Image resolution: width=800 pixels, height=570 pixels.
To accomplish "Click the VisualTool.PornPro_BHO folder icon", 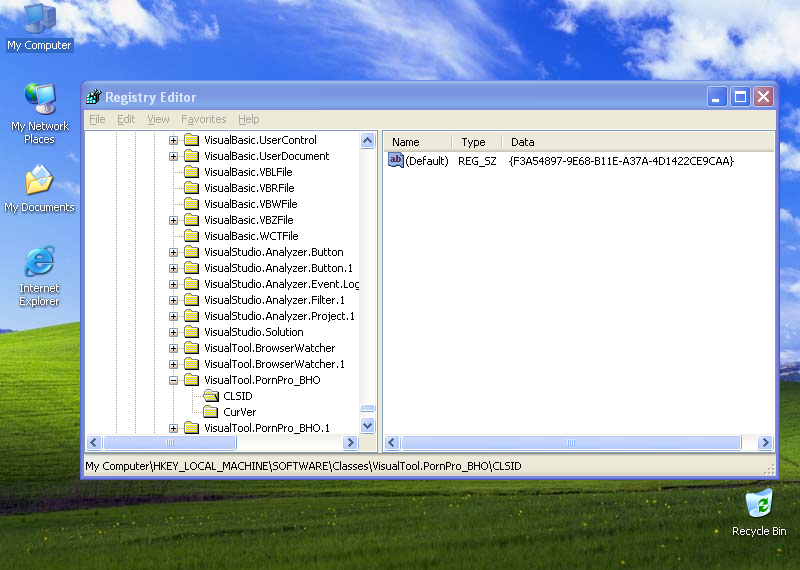I will tap(191, 380).
